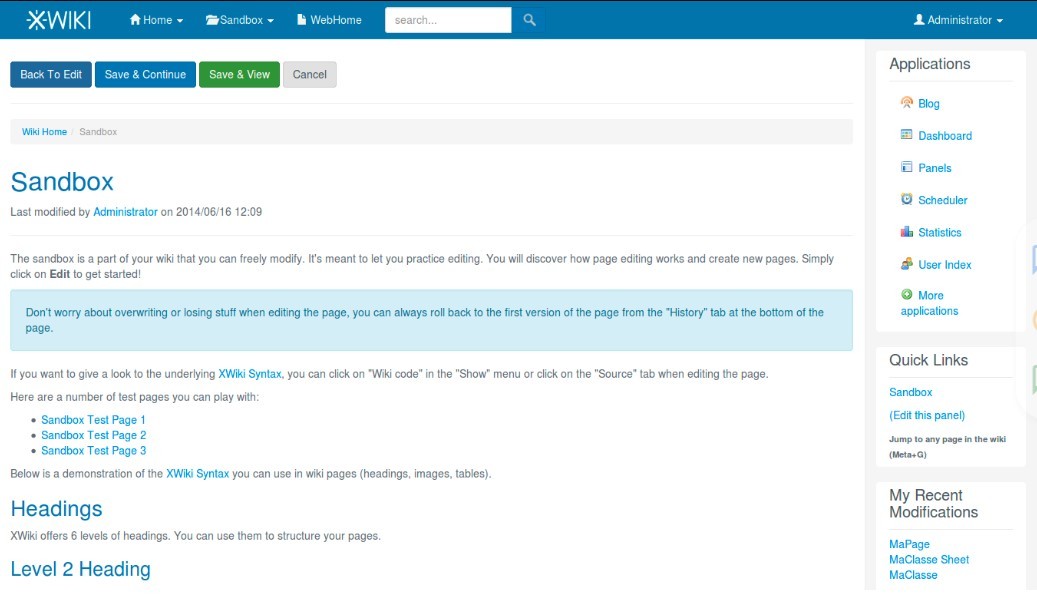Click the Cancel button
Screen dimensions: 1037x601
[x=310, y=75]
